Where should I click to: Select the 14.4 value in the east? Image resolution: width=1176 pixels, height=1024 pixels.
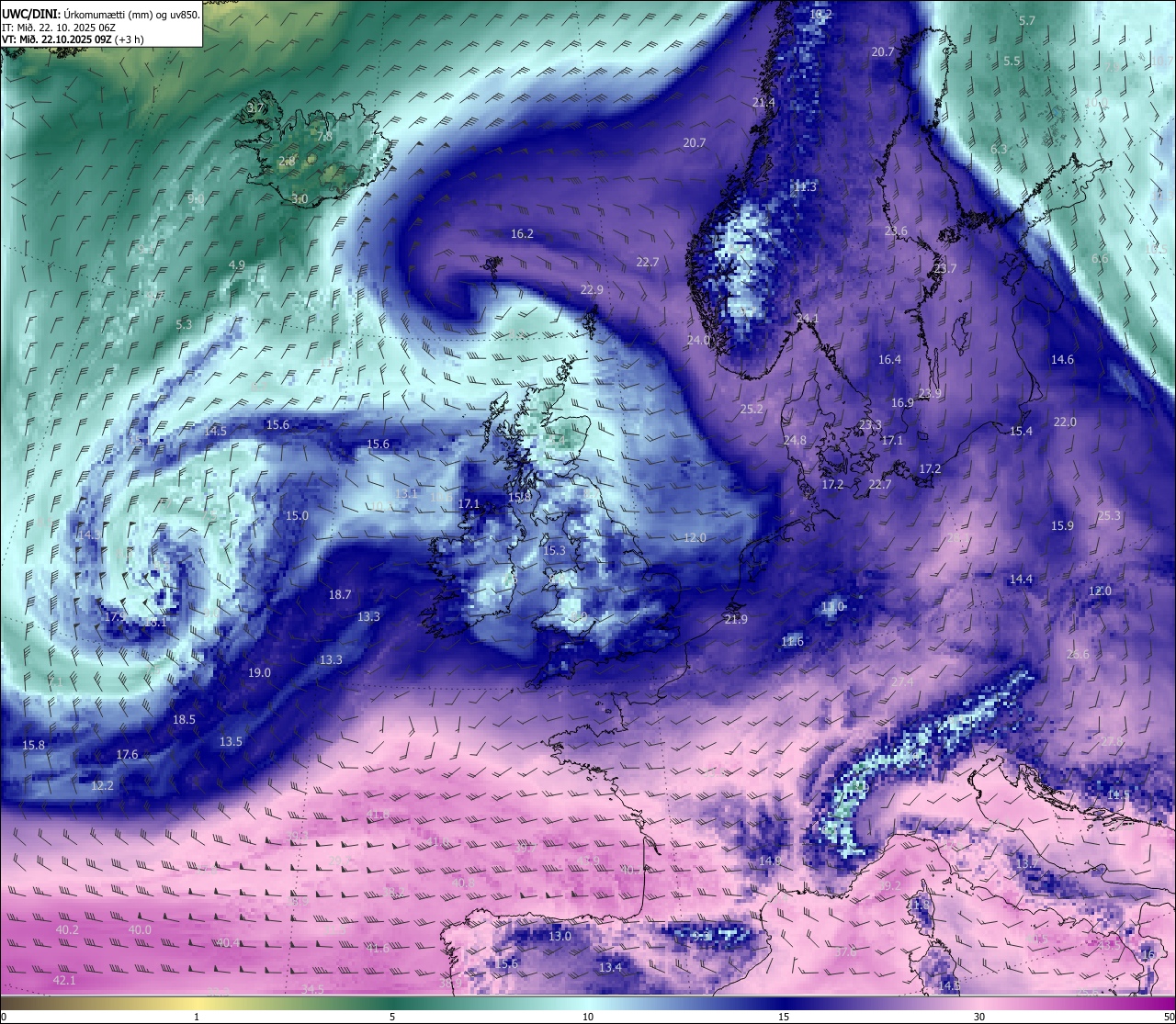click(1021, 580)
